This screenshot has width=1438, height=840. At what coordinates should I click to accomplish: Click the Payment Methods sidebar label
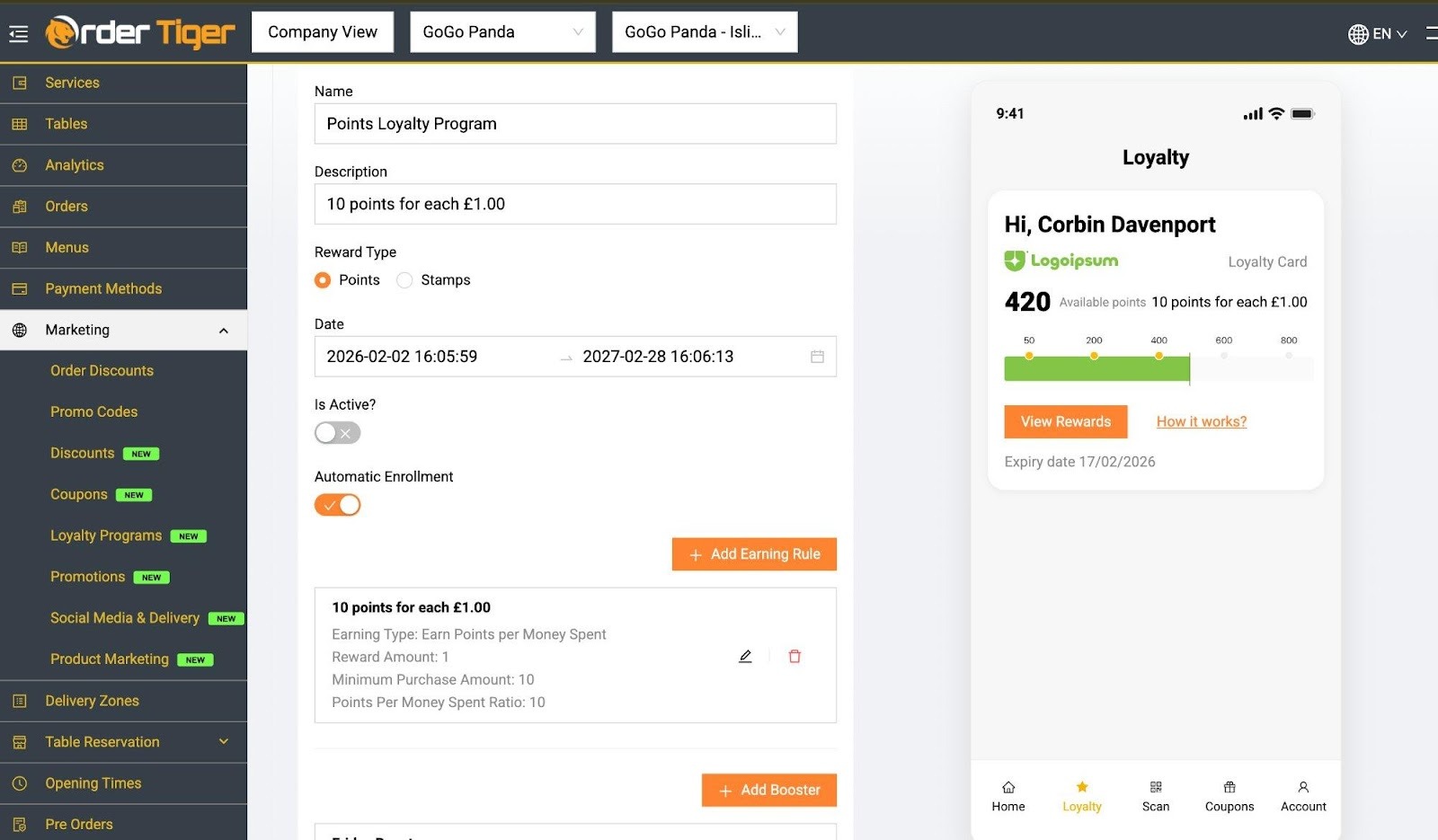[103, 289]
